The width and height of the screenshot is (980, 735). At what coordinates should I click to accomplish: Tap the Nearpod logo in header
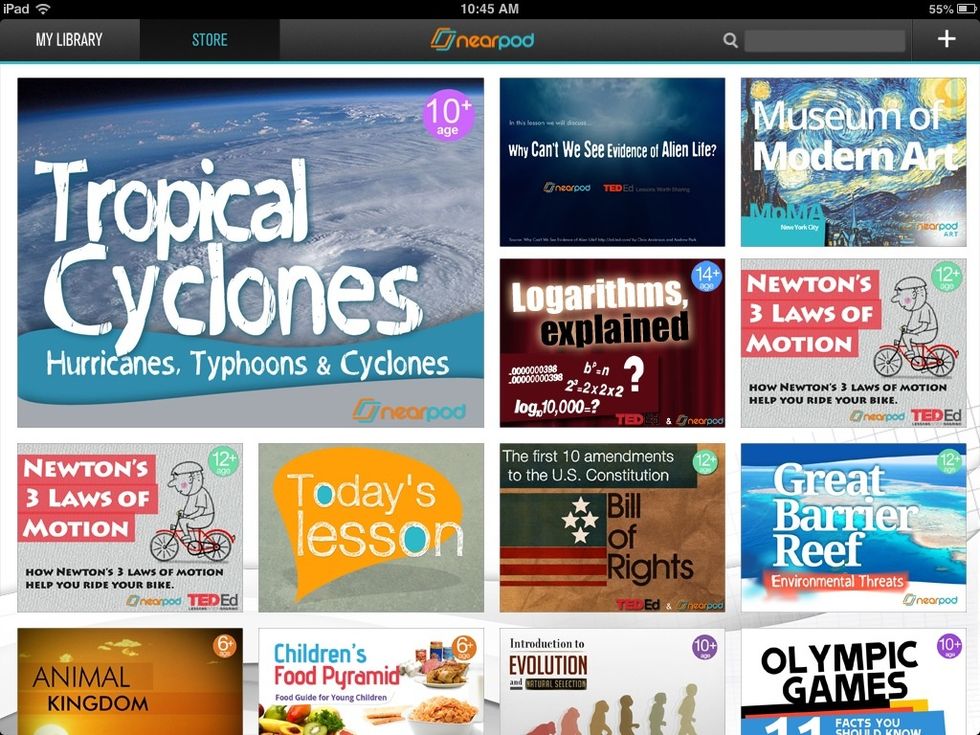tap(483, 40)
